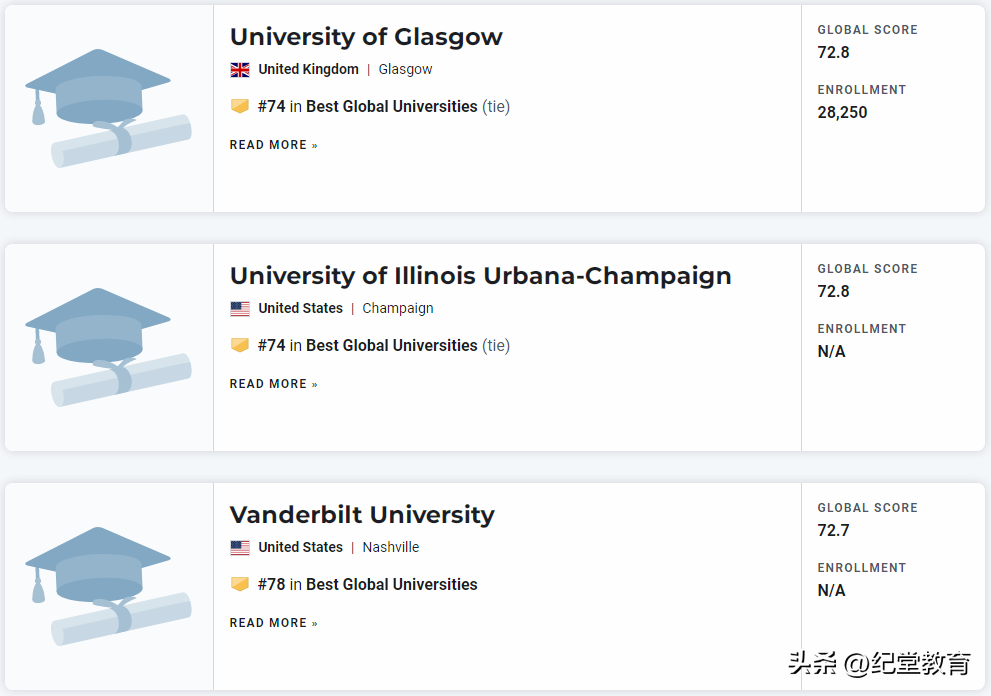Click Vanderbilt's yellow ranking badge icon

point(240,584)
